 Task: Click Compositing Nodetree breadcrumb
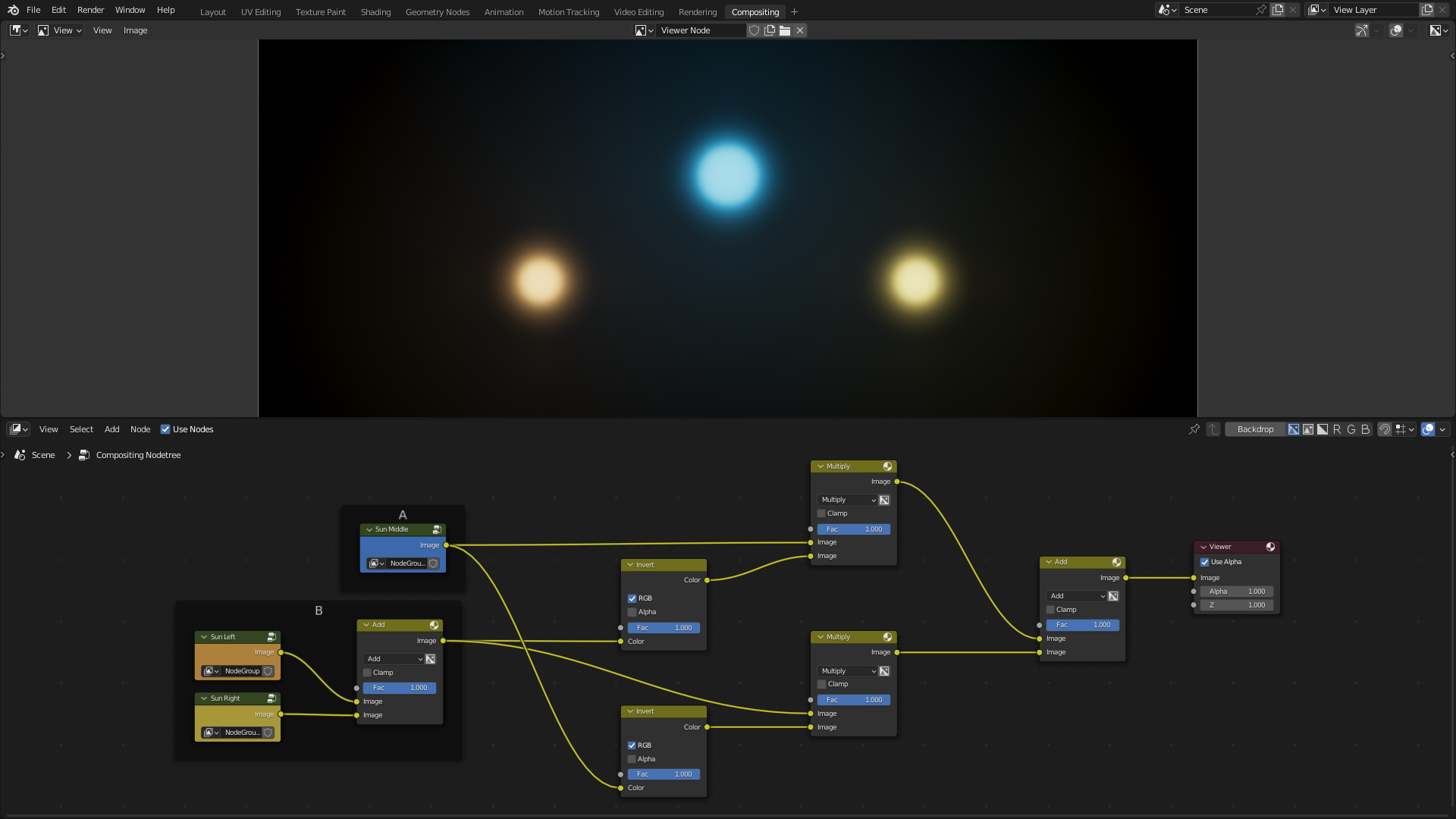(x=138, y=455)
